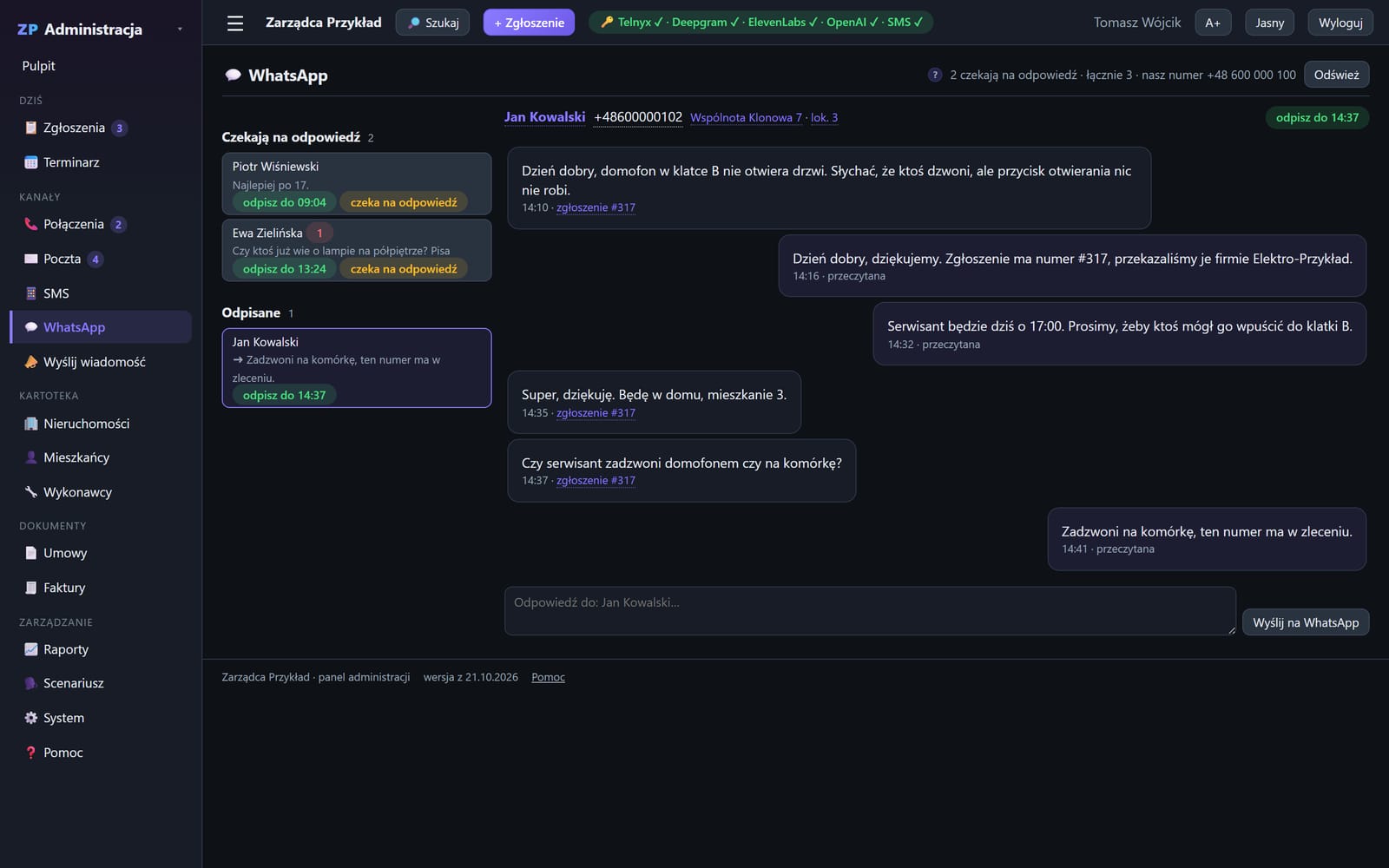Click the Połączenia phone icon
This screenshot has height=868, width=1389.
click(x=31, y=224)
